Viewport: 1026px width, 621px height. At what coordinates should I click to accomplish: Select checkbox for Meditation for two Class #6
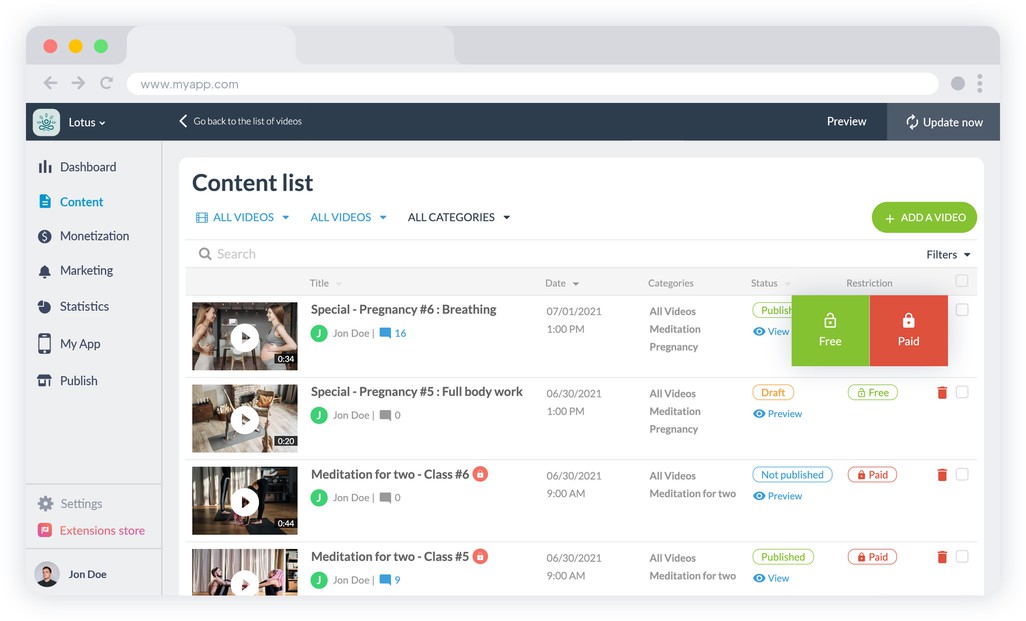[962, 475]
